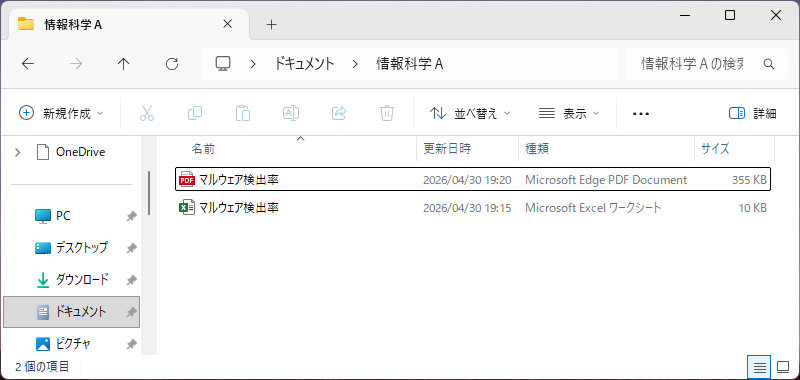Image resolution: width=800 pixels, height=380 pixels.
Task: Click the Copy icon in toolbar
Action: tap(195, 113)
